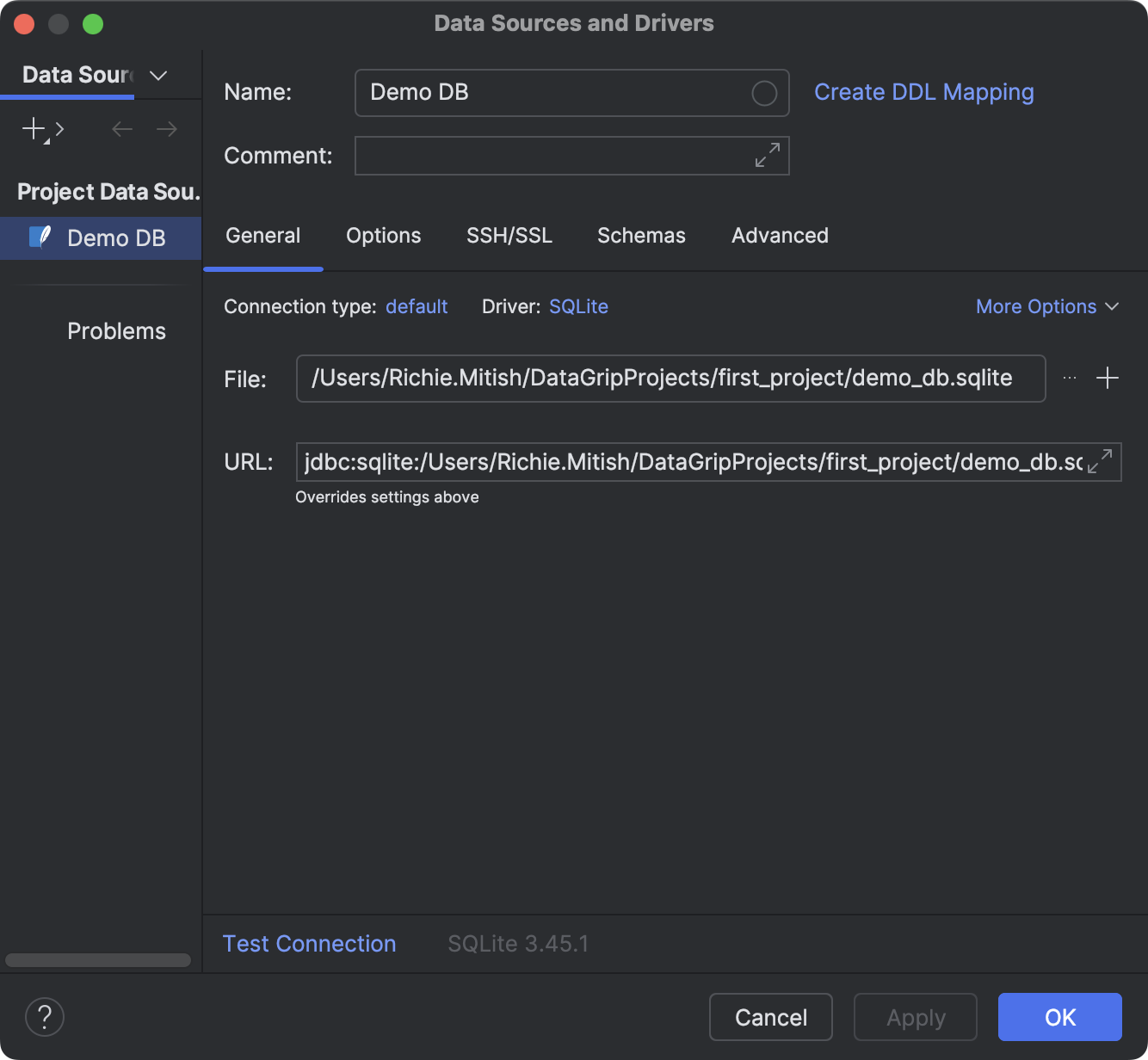Apply the data source changes
1148x1060 pixels.
tap(915, 1017)
